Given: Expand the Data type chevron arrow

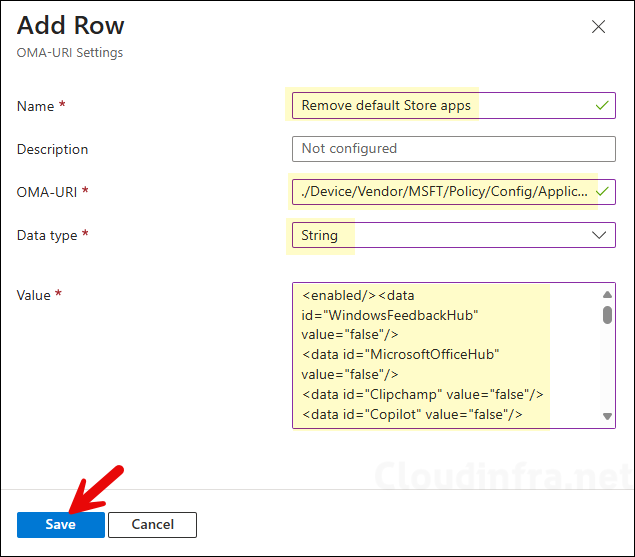Looking at the screenshot, I should click(x=599, y=235).
